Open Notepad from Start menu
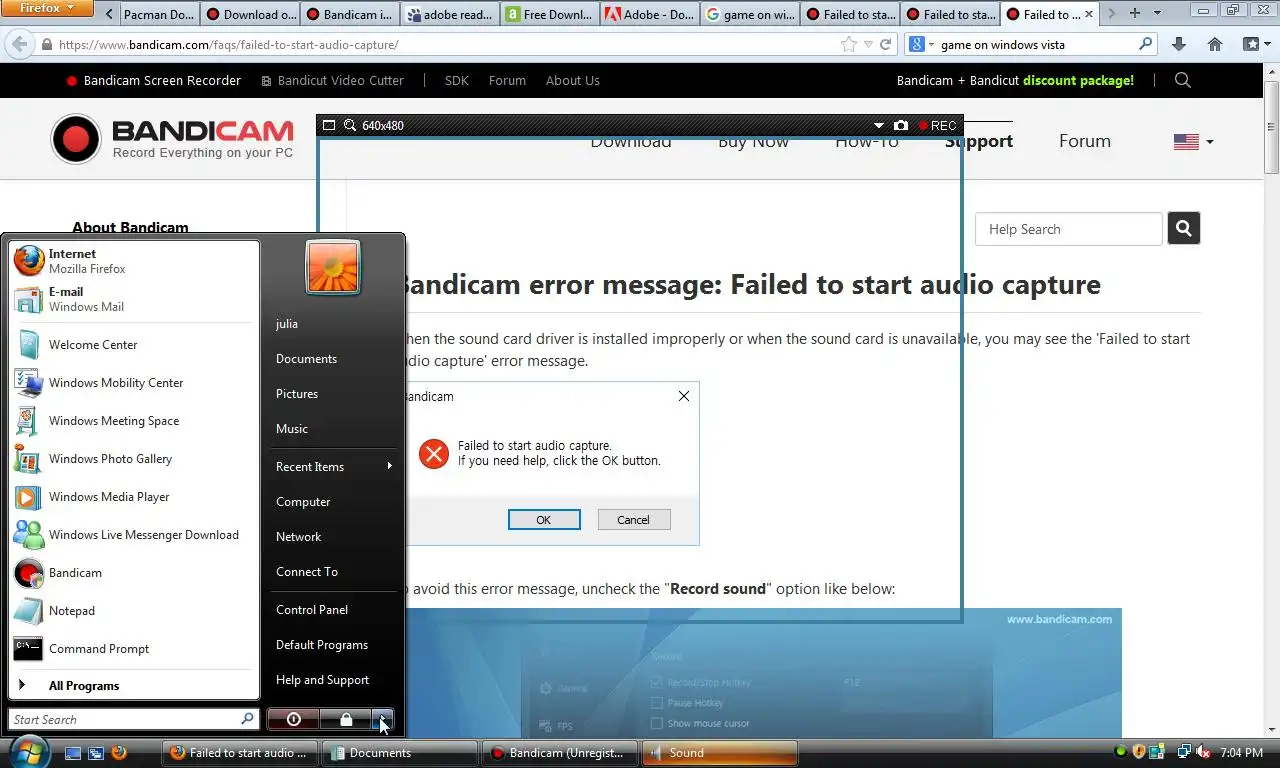 click(x=134, y=611)
